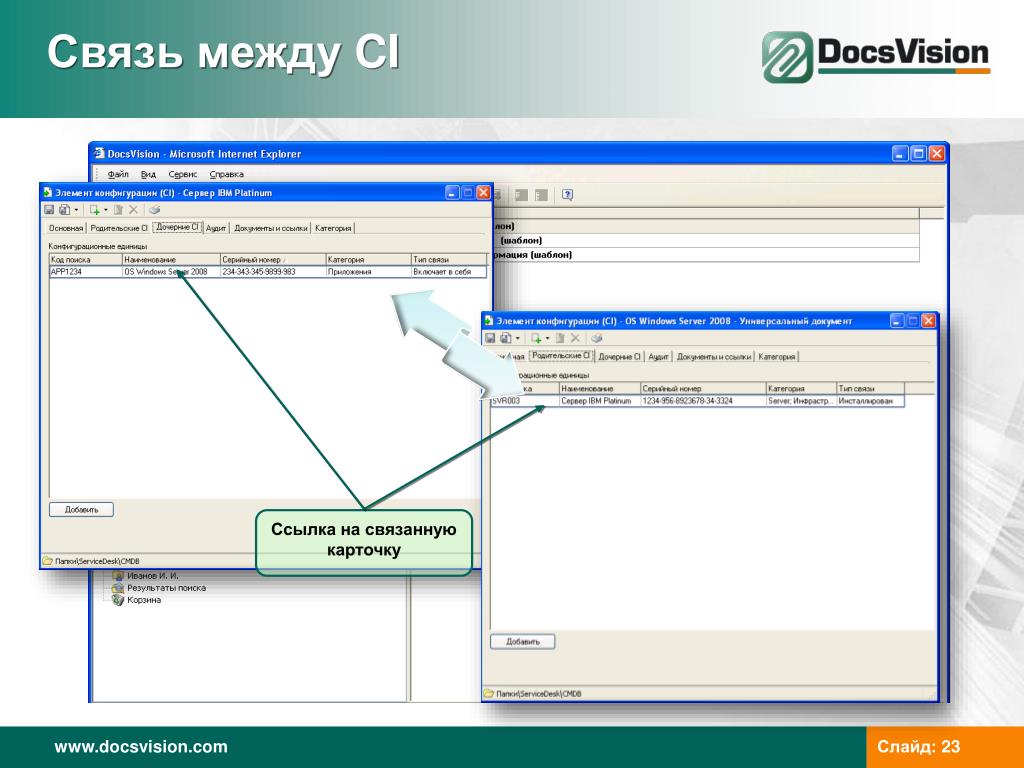Screen dimensions: 1024x768
Task: Expand arrow next to add icon in Сервер IBM Platinum window
Action: click(x=106, y=210)
